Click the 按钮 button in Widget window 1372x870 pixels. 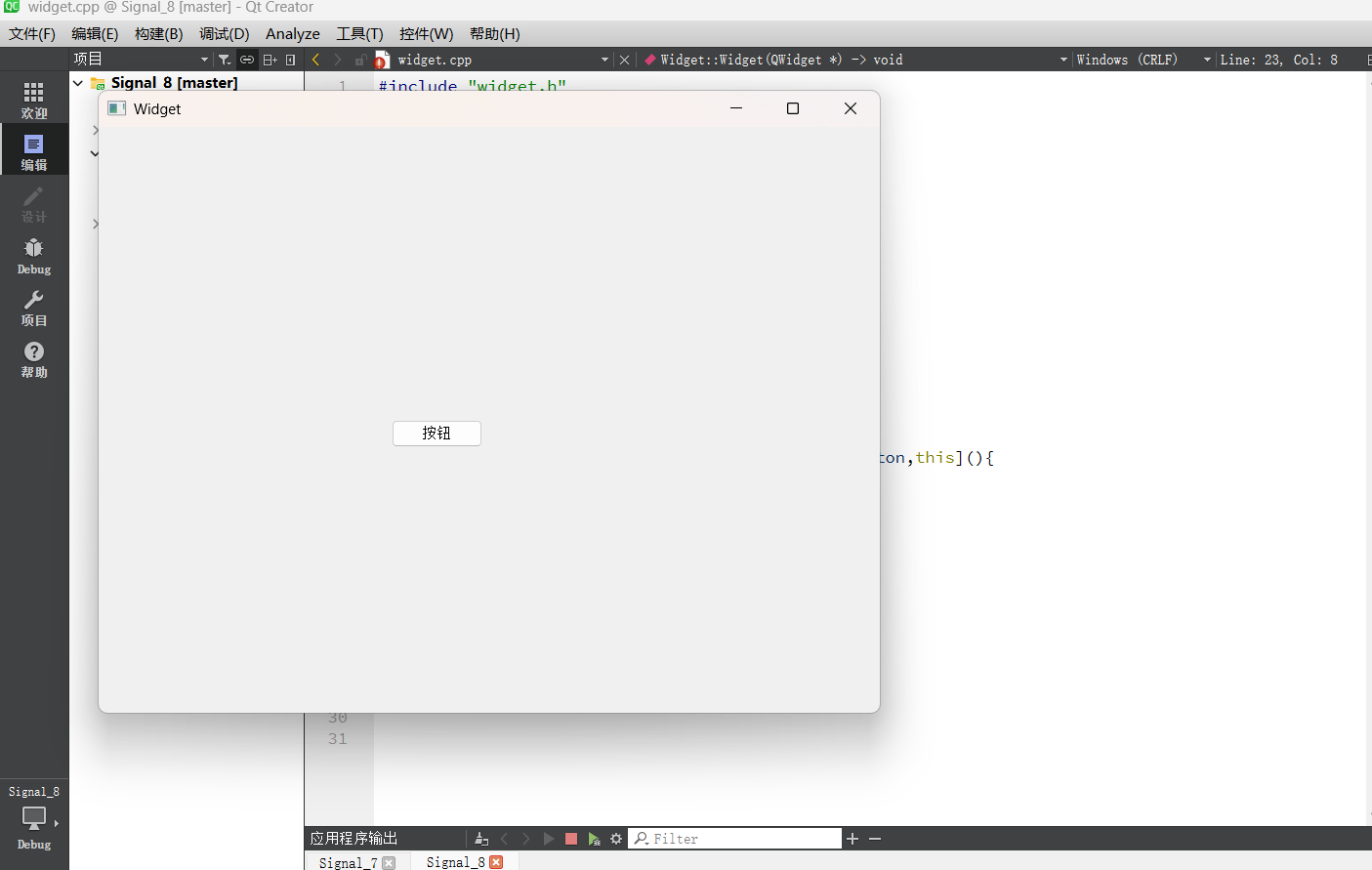tap(437, 434)
